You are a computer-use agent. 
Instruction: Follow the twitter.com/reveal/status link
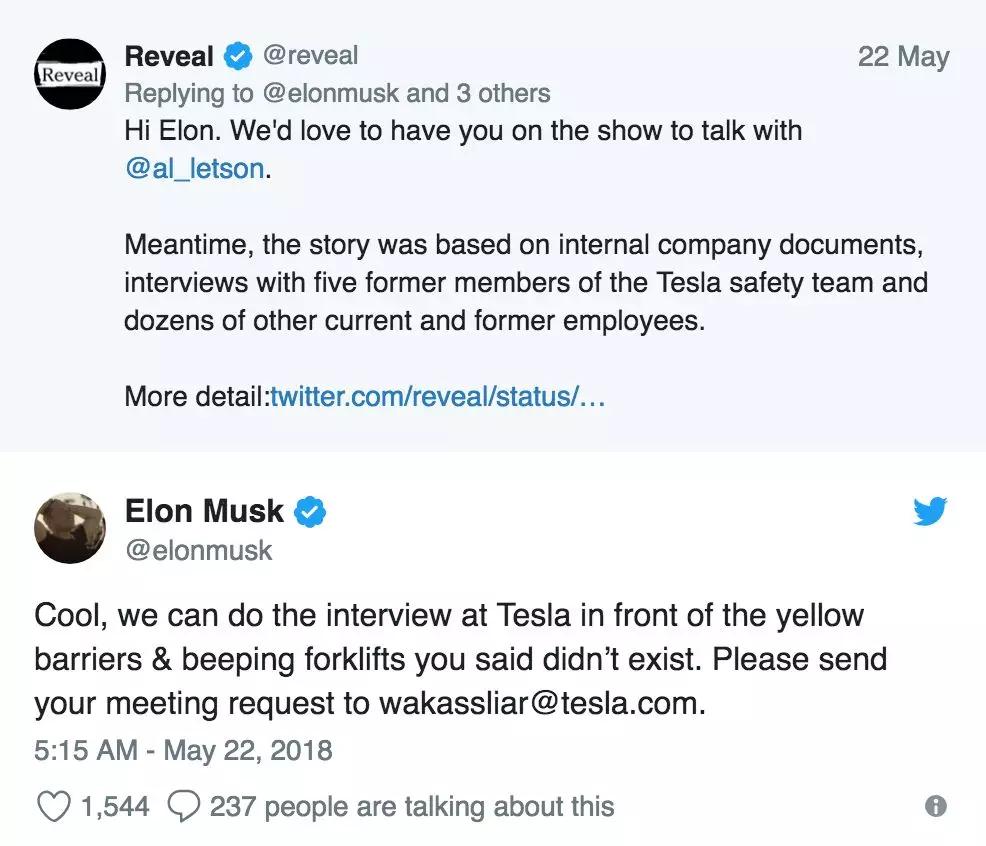click(x=438, y=396)
